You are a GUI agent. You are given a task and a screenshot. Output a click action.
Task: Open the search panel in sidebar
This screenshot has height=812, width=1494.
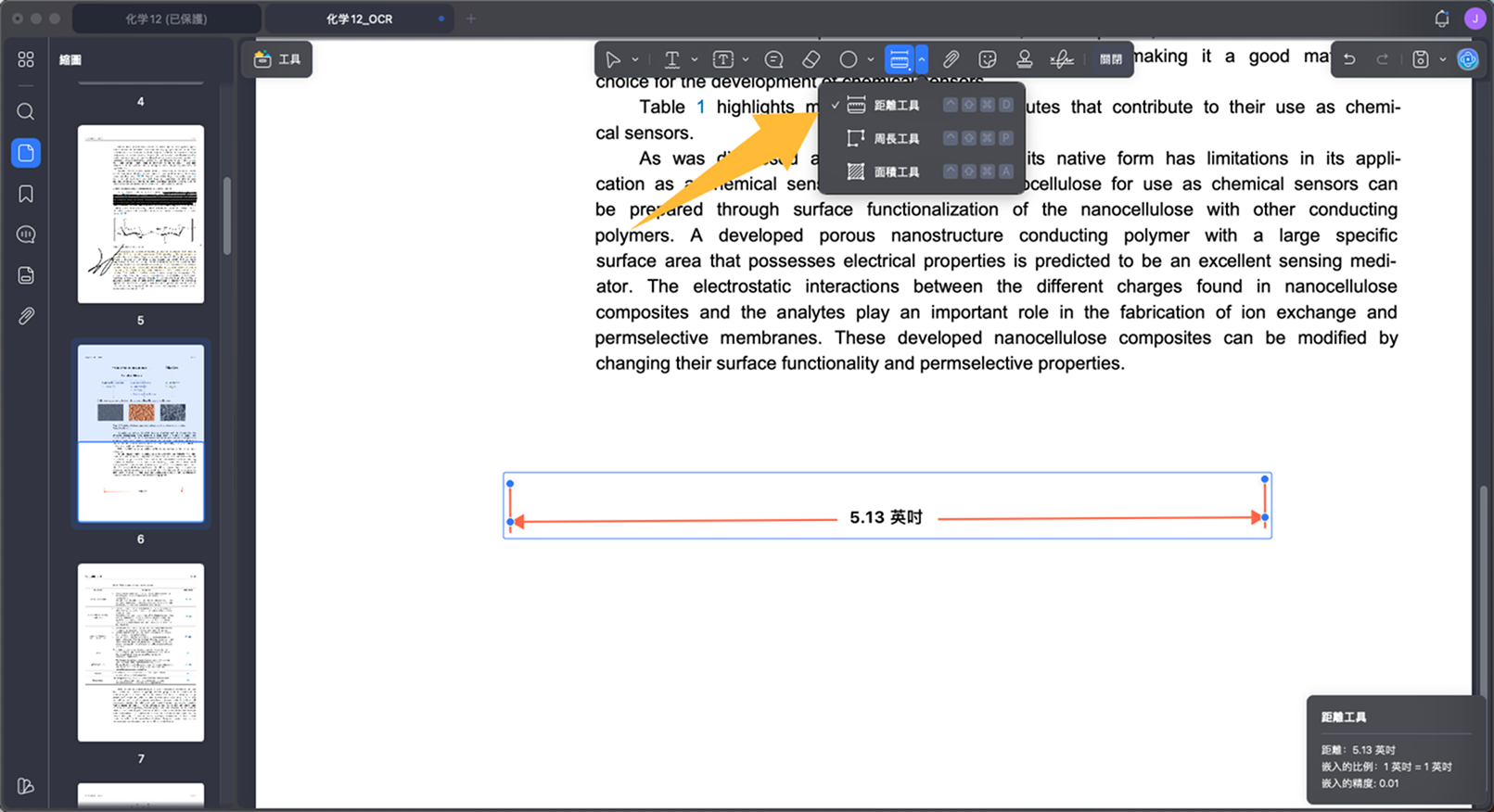tap(26, 112)
